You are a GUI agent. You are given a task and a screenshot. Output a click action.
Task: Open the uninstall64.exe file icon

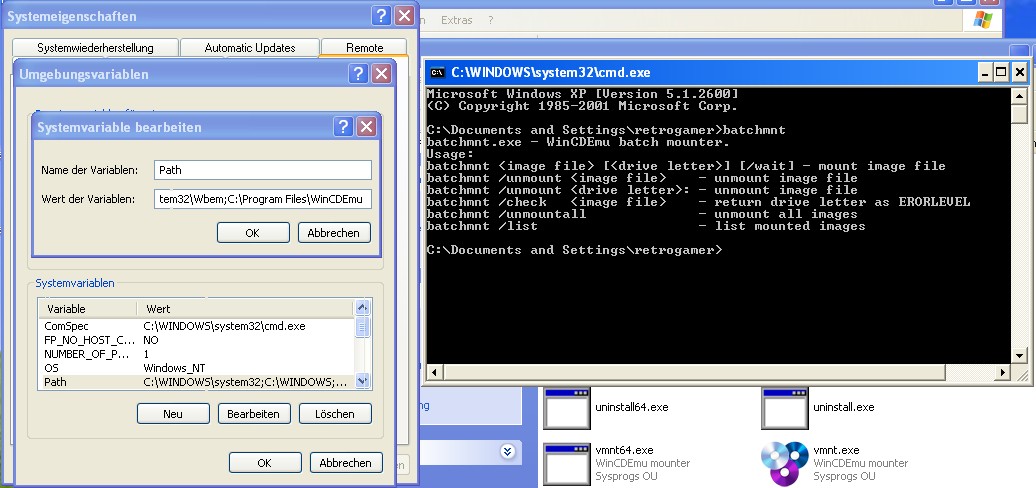(566, 407)
